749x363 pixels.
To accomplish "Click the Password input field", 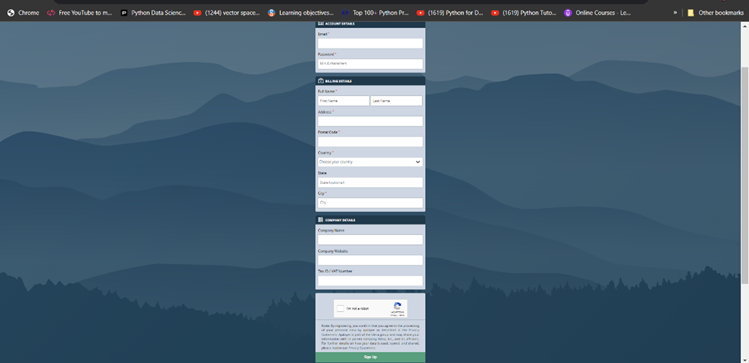I will click(370, 64).
